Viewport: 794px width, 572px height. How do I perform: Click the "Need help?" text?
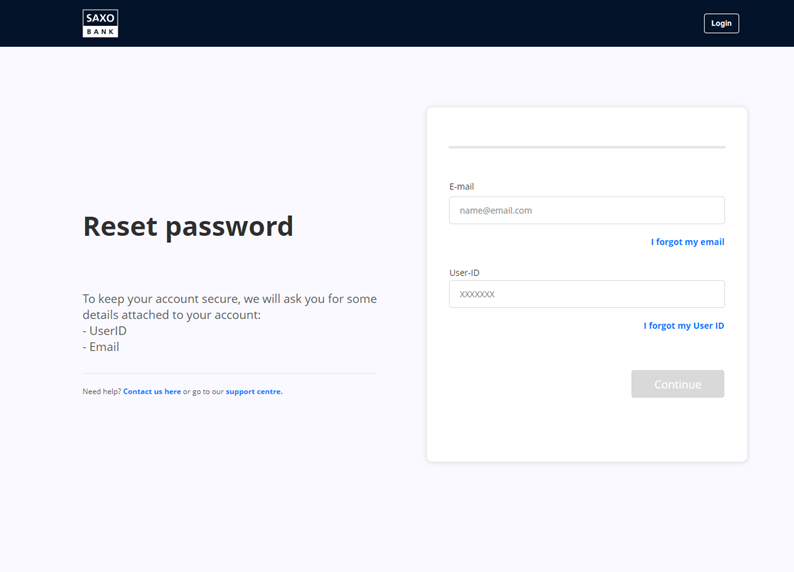[101, 392]
